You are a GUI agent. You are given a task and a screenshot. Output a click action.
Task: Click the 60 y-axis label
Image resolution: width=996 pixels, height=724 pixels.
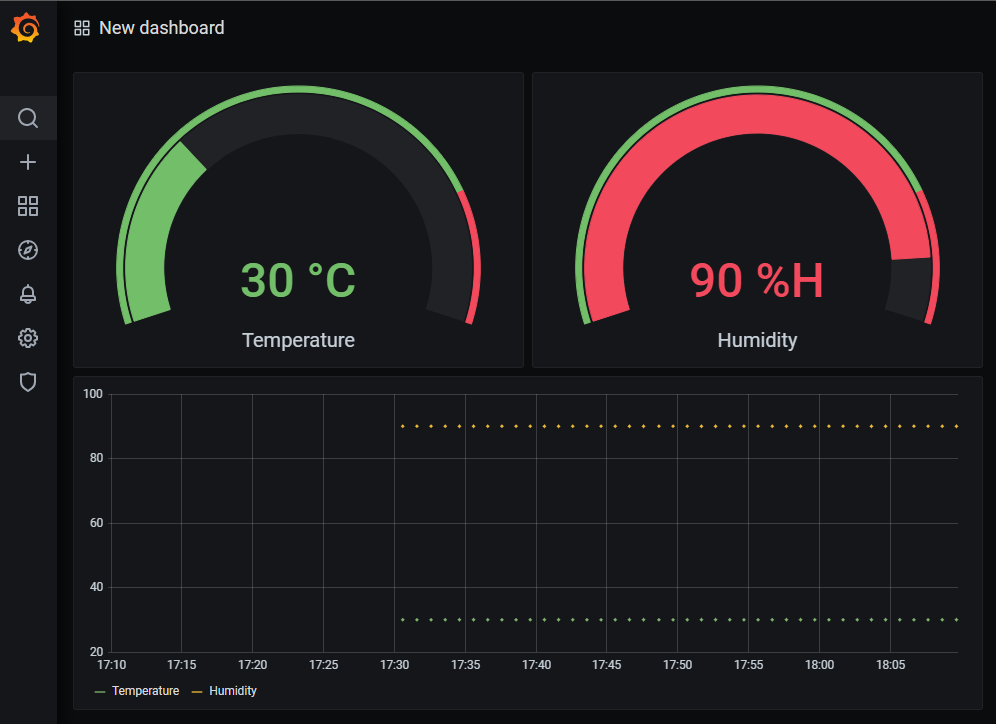(96, 523)
